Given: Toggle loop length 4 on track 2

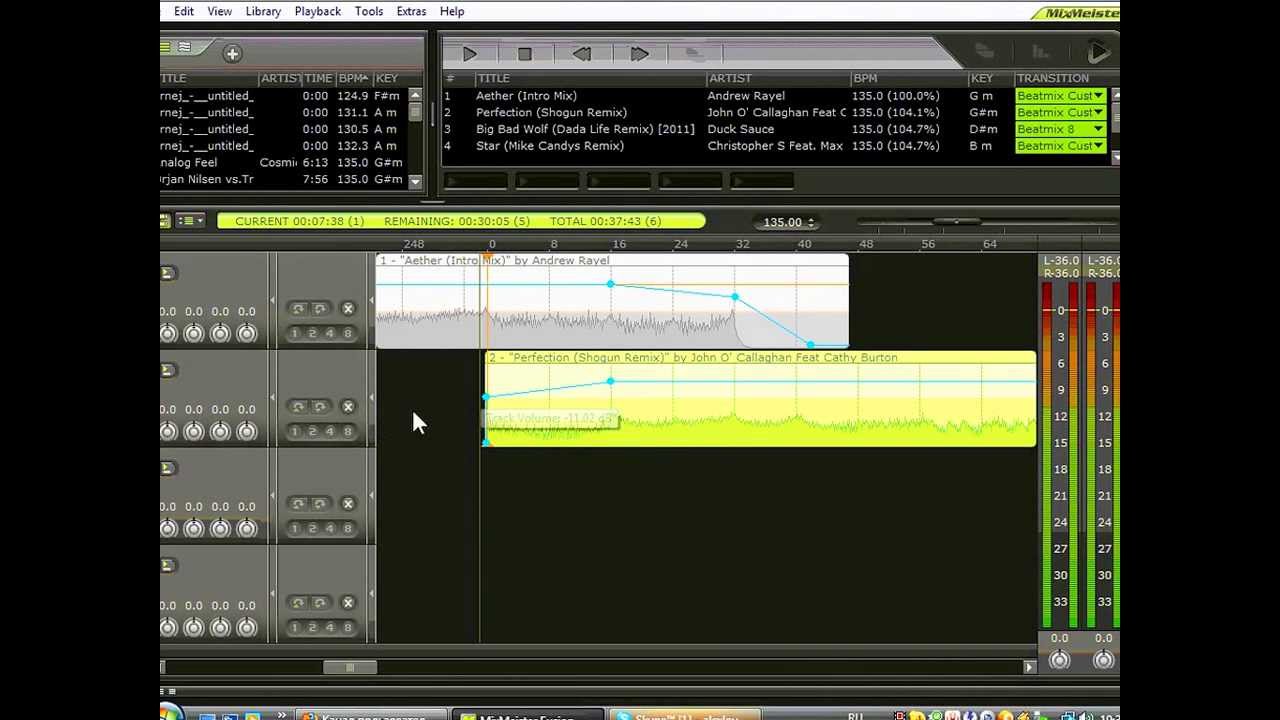Looking at the screenshot, I should (331, 432).
